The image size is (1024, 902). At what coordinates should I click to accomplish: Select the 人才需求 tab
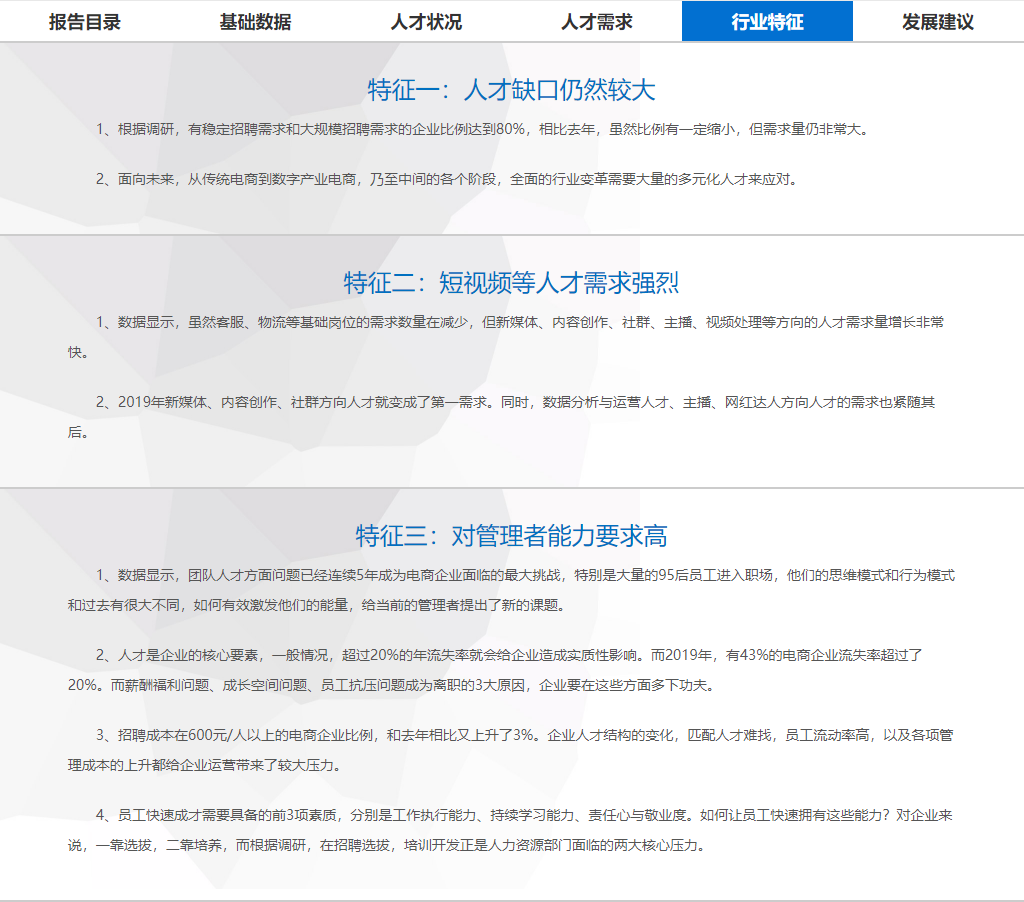[x=596, y=22]
